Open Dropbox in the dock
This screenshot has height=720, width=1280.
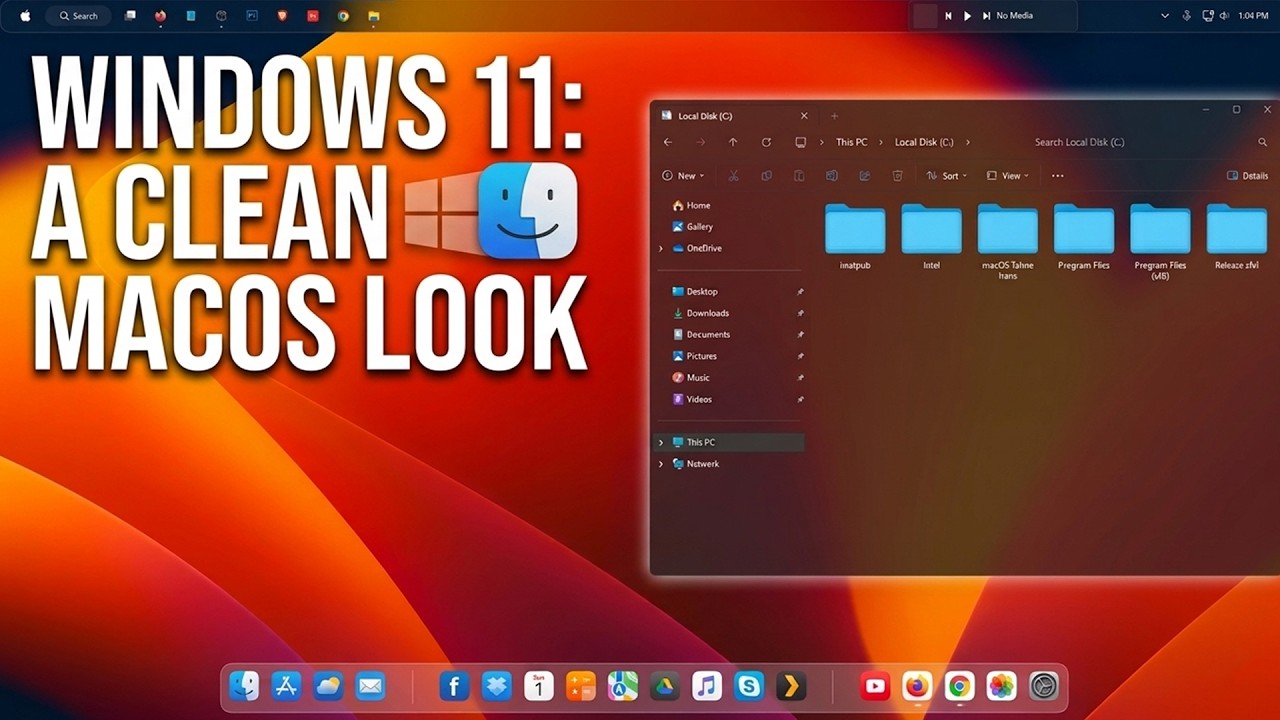tap(496, 686)
